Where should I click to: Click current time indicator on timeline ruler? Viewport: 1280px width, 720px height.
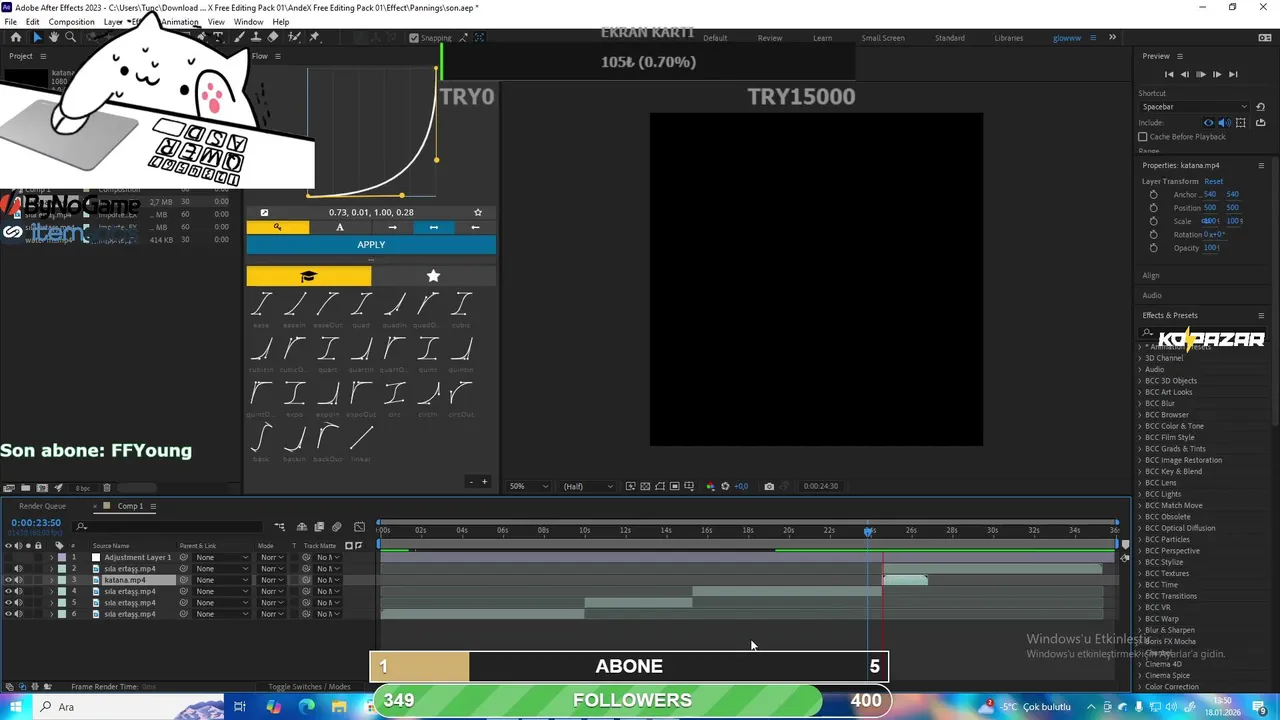[868, 531]
